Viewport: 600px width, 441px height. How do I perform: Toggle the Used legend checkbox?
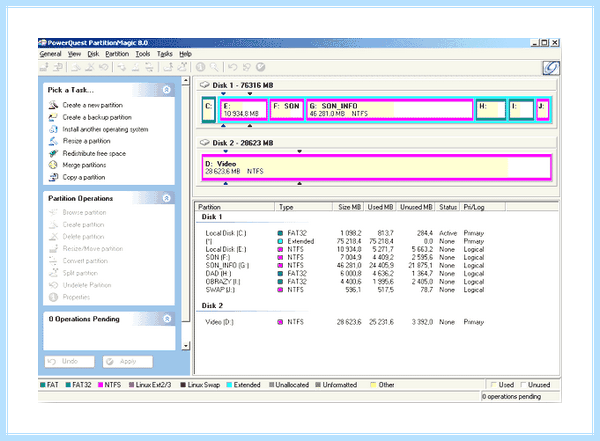point(494,385)
